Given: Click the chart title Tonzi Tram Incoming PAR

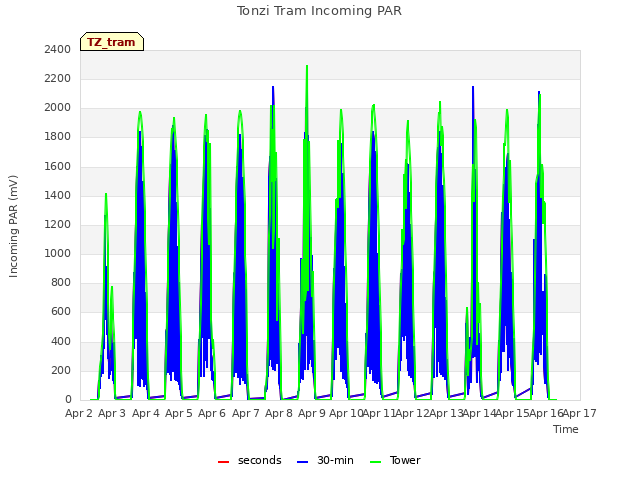Looking at the screenshot, I should [x=319, y=11].
